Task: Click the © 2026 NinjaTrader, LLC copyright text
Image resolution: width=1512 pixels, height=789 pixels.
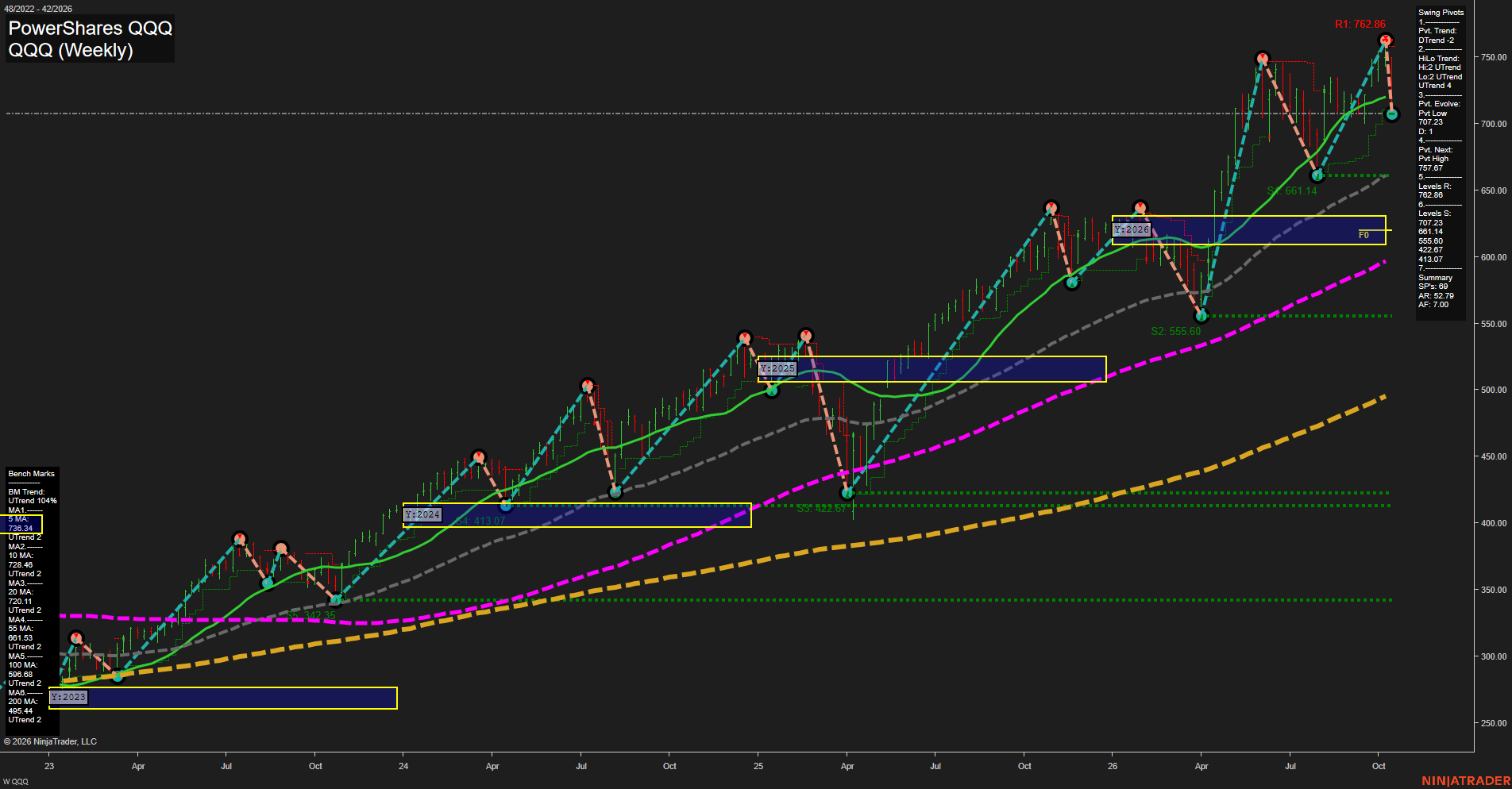Action: tap(50, 741)
